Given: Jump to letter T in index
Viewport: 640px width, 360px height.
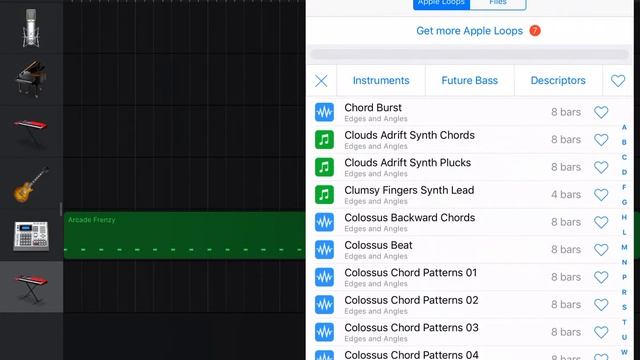Looking at the screenshot, I should coord(624,322).
